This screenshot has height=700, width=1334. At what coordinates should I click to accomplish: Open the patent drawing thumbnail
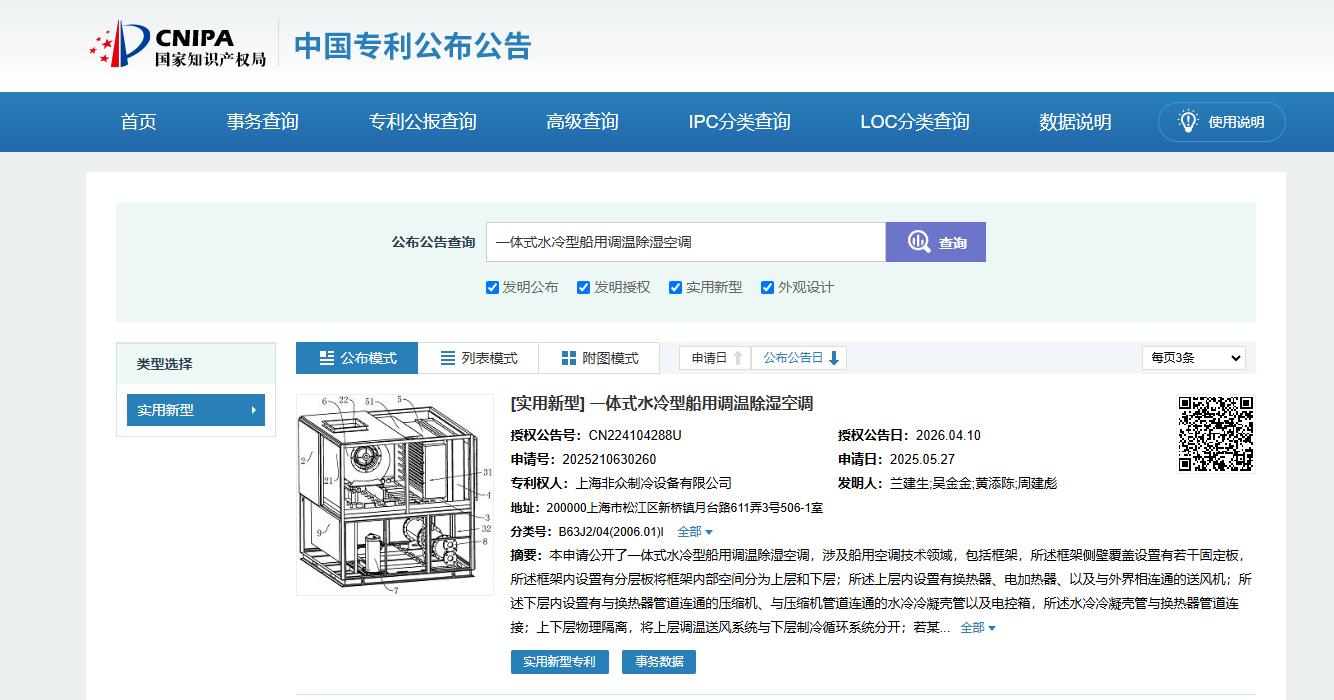[394, 494]
